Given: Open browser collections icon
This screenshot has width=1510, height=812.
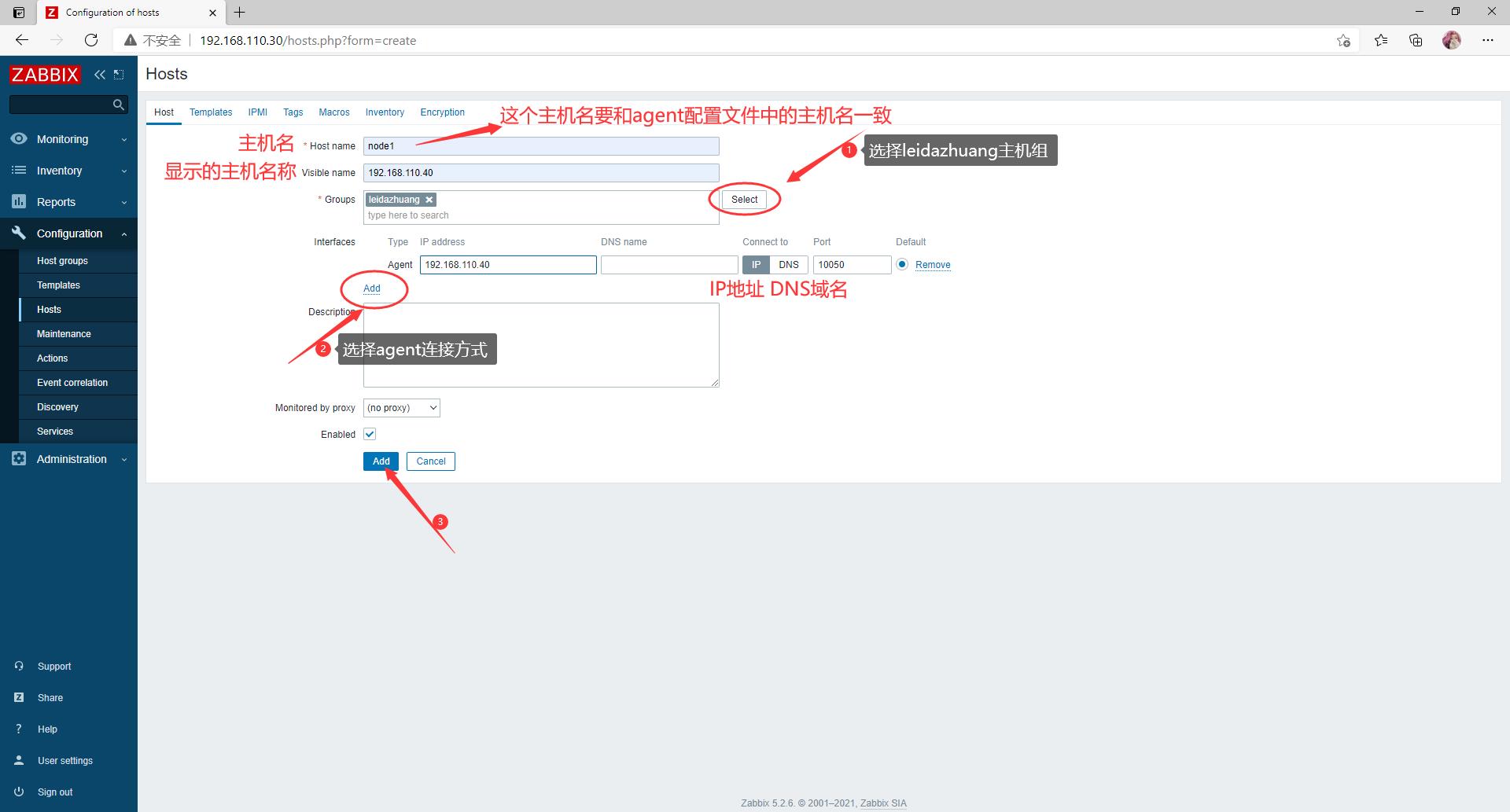Looking at the screenshot, I should pyautogui.click(x=1416, y=40).
